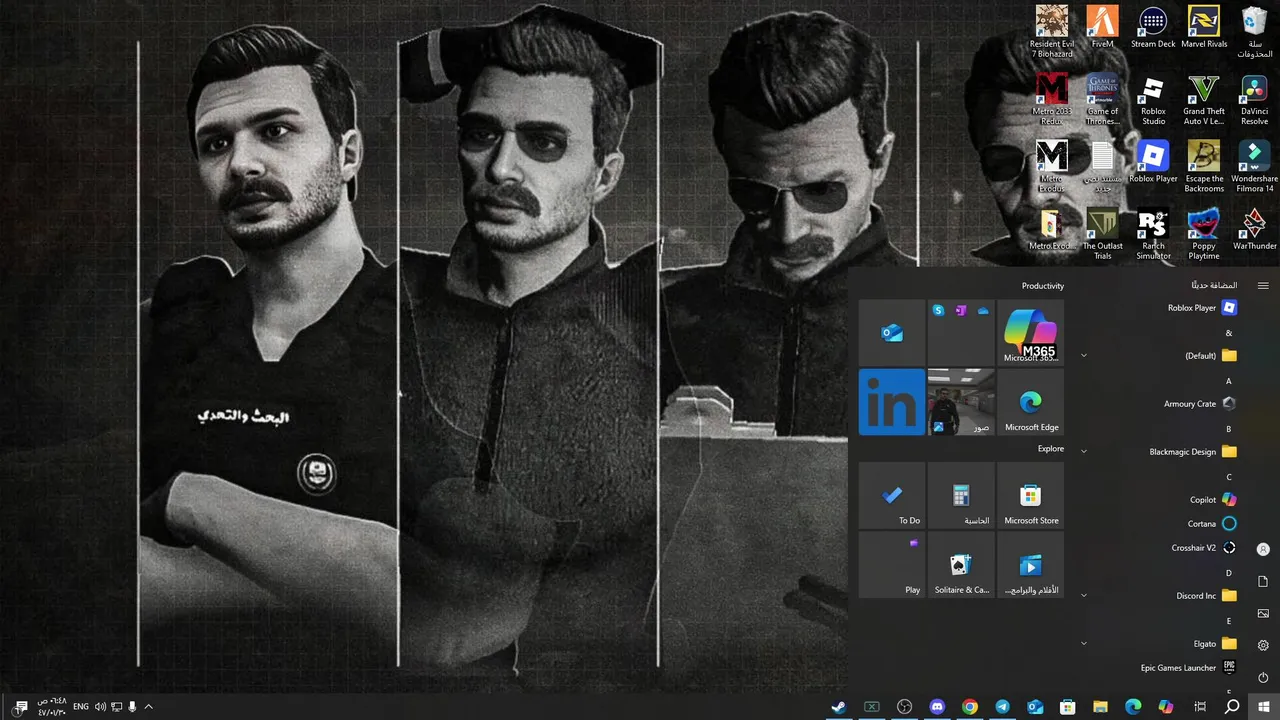
Task: Select The Outlast Trials desktop shortcut
Action: [x=1103, y=234]
